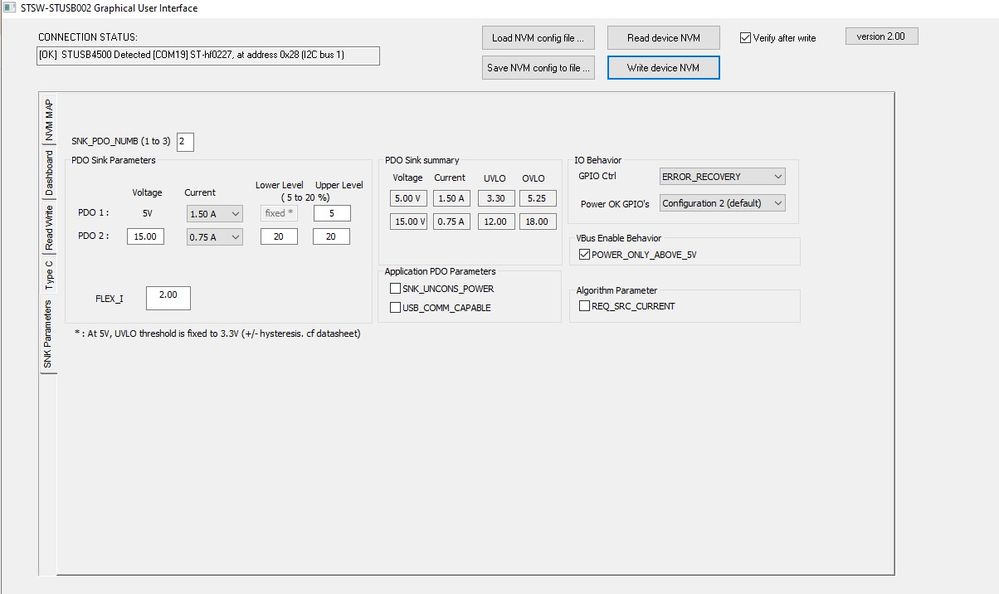999x594 pixels.
Task: Click Read device NVM button
Action: [663, 38]
